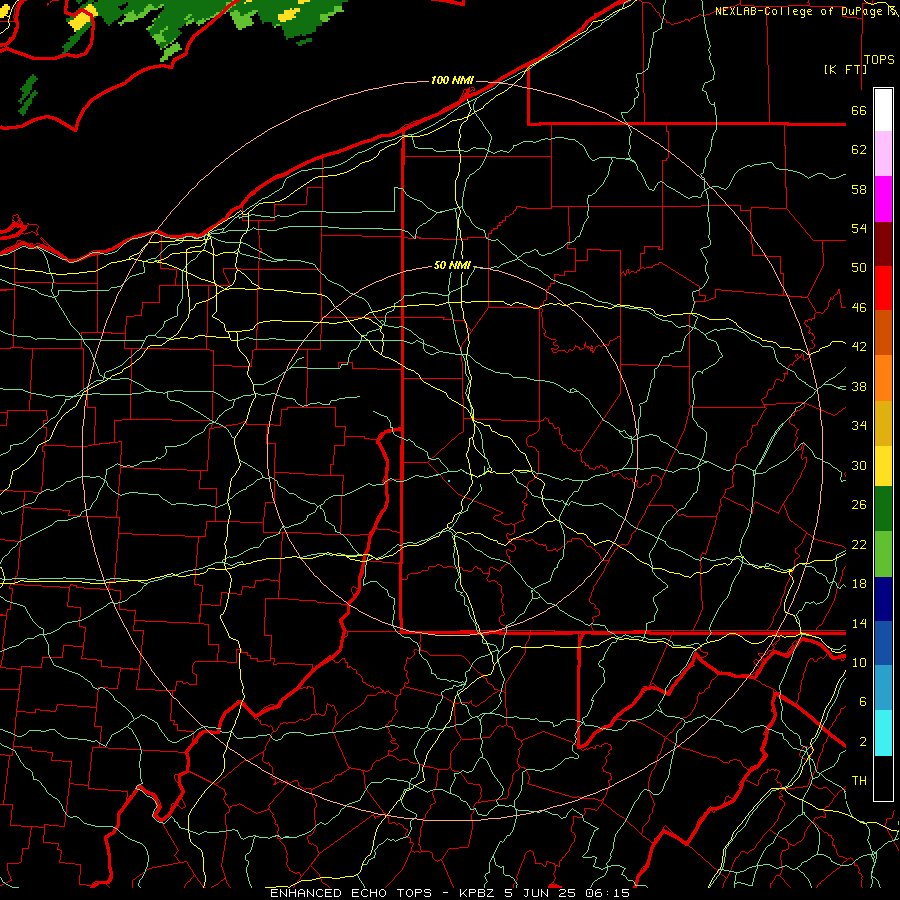Click the 58 legend value
900x900 pixels.
pos(859,189)
